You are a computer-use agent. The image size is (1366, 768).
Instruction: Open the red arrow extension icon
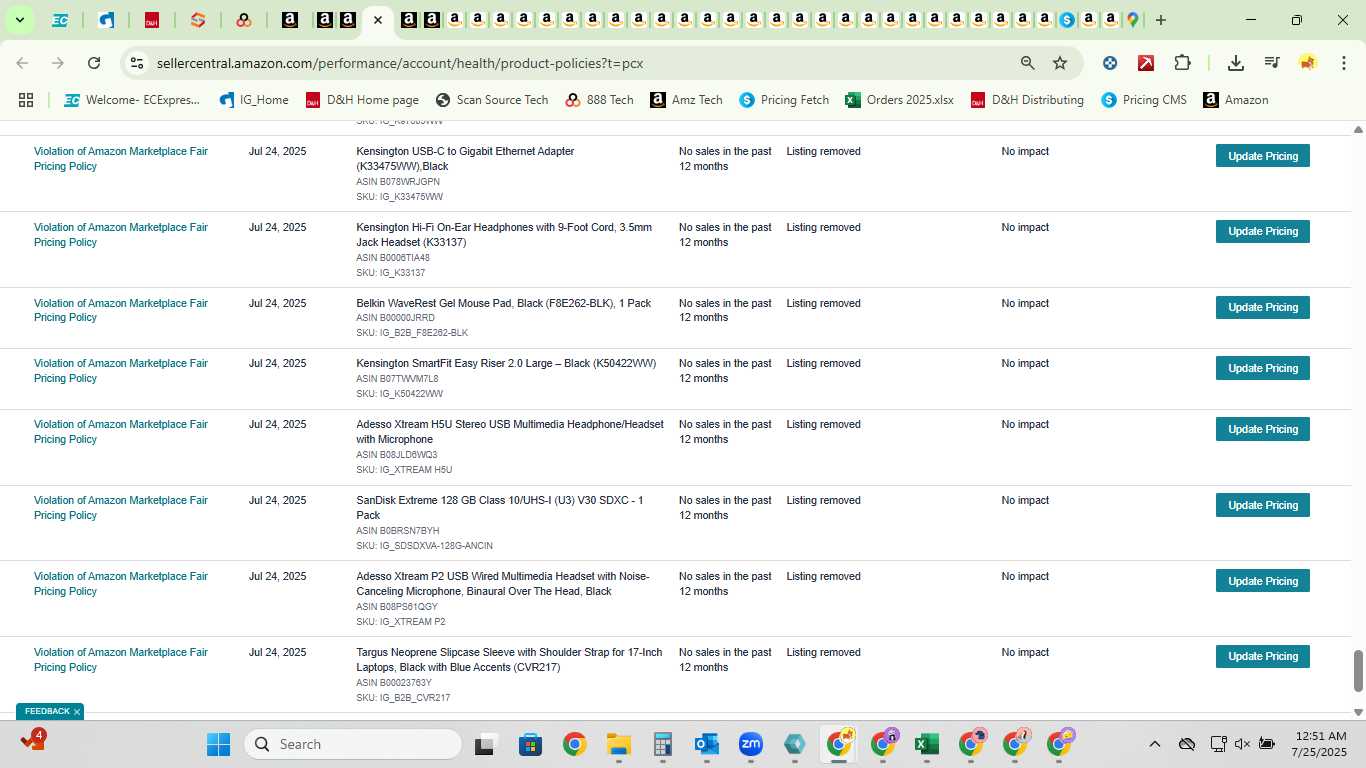[1146, 63]
